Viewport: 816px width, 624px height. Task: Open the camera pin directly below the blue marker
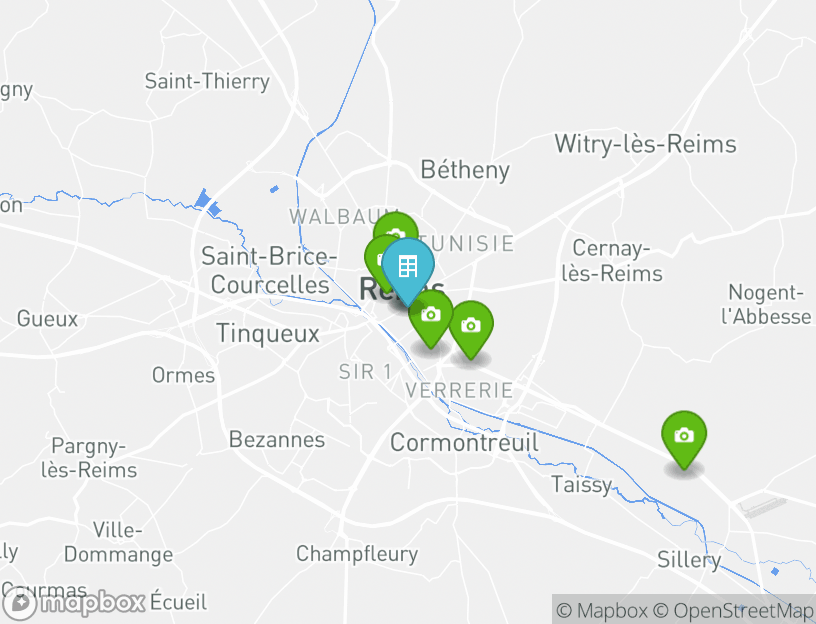click(x=431, y=315)
